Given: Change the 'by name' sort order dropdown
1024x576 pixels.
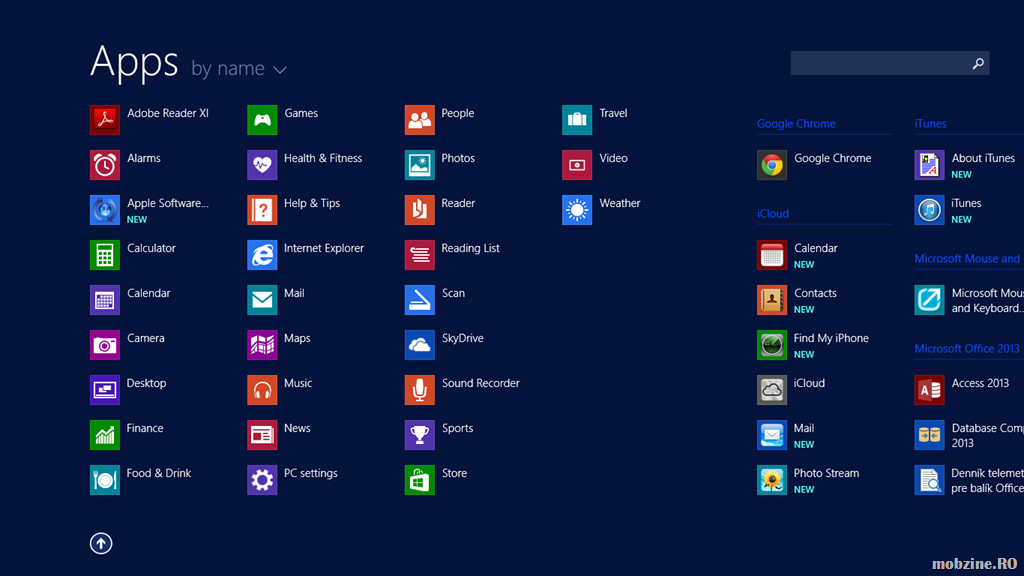Looking at the screenshot, I should click(239, 69).
